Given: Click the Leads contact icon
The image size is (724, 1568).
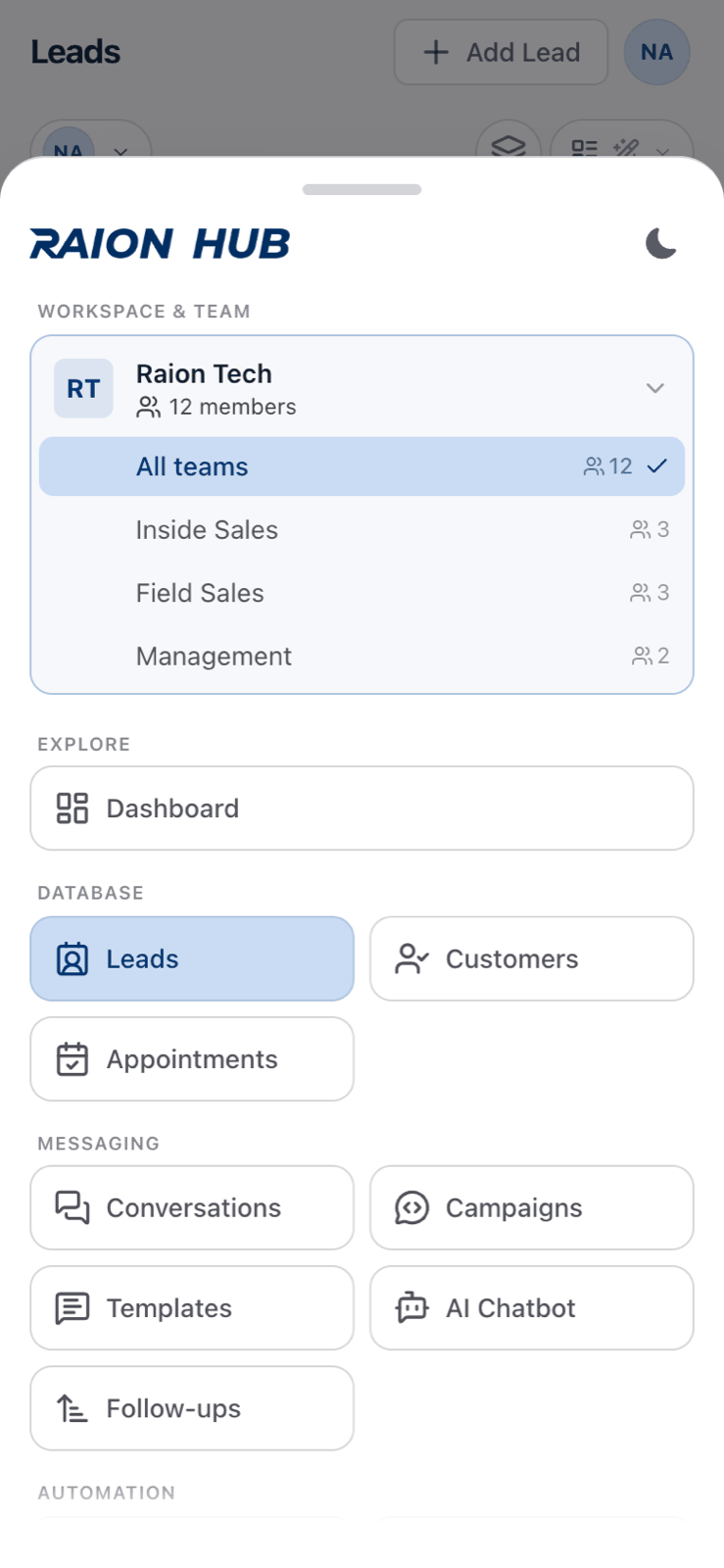Looking at the screenshot, I should pos(72,958).
